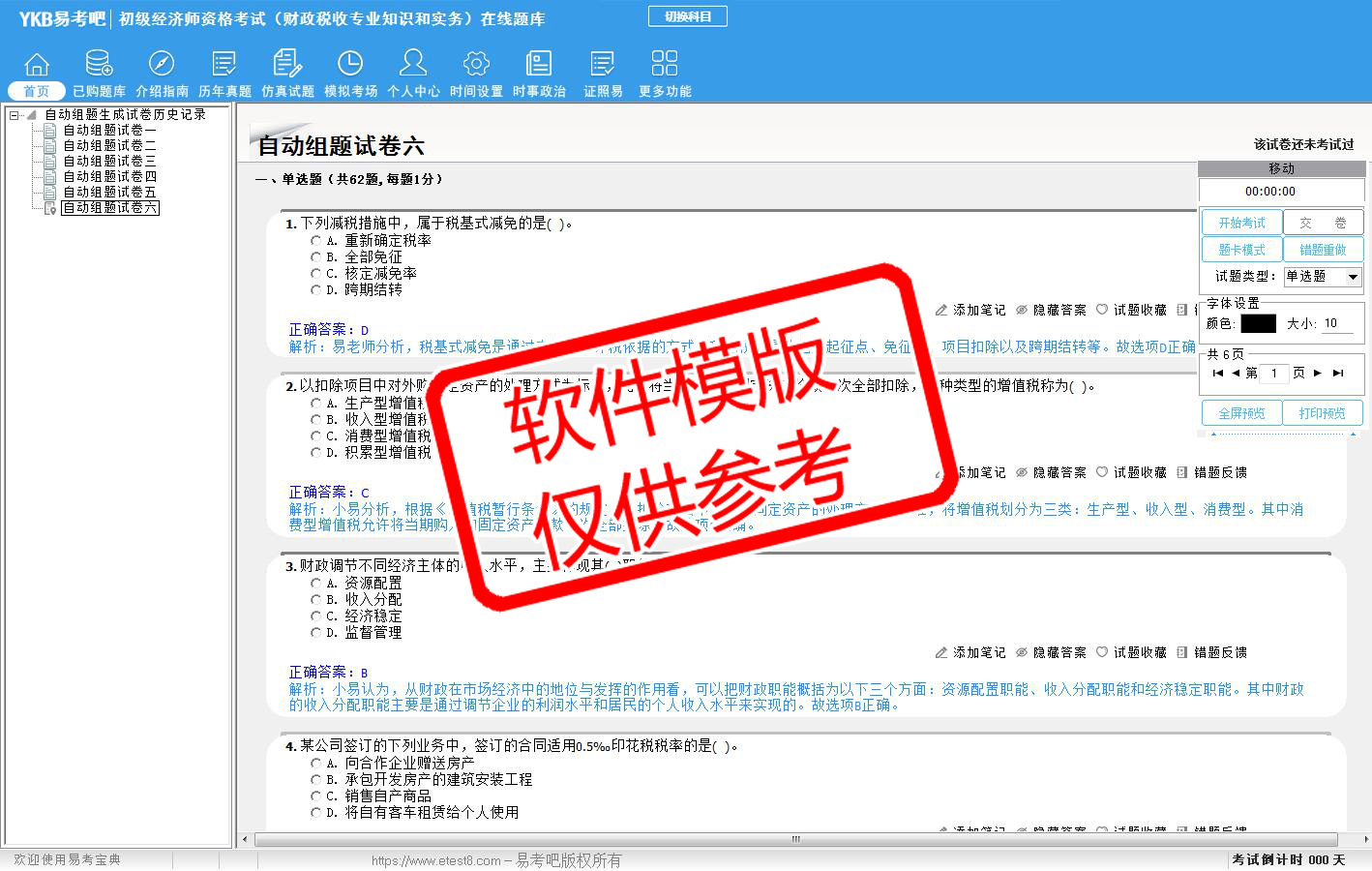Click the black font color swatch
Screen dimensions: 1372x871
click(x=1258, y=324)
